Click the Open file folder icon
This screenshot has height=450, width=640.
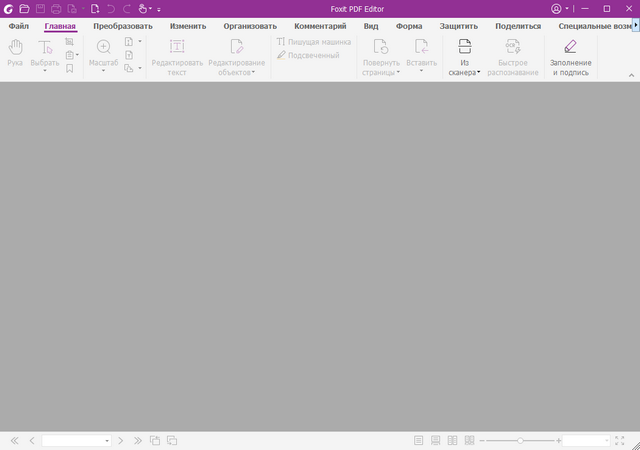24,8
